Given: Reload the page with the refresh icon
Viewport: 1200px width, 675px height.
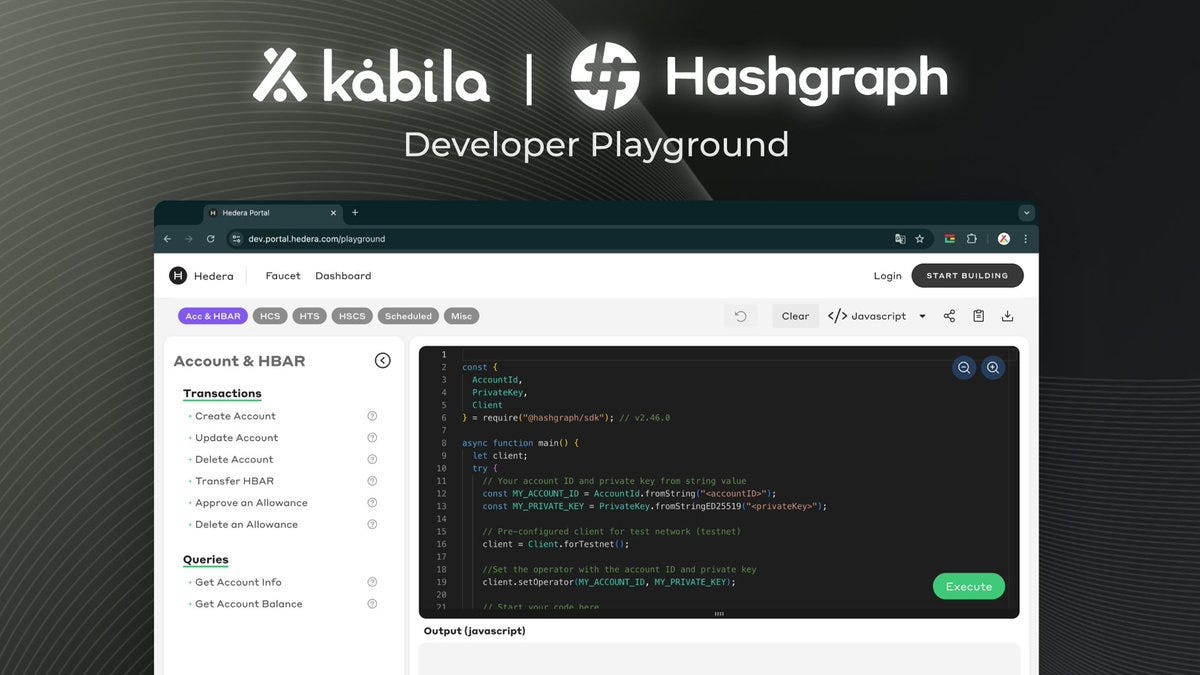Looking at the screenshot, I should pos(210,239).
